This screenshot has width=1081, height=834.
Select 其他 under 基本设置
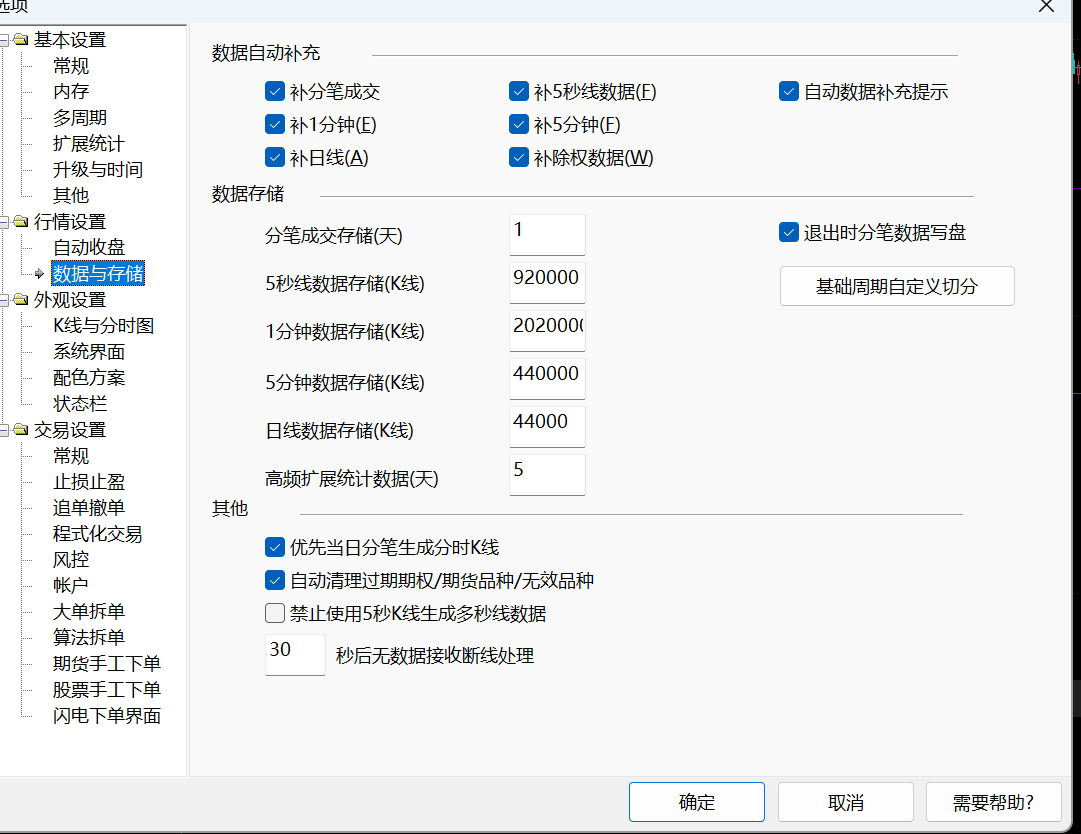click(x=71, y=196)
